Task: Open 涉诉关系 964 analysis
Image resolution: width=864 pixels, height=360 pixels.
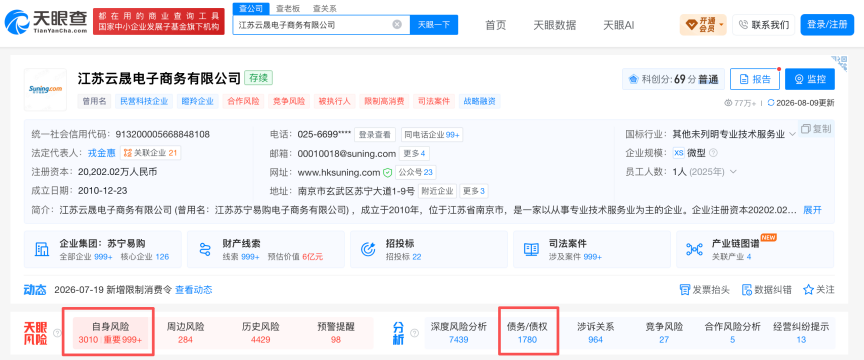Action: [595, 333]
